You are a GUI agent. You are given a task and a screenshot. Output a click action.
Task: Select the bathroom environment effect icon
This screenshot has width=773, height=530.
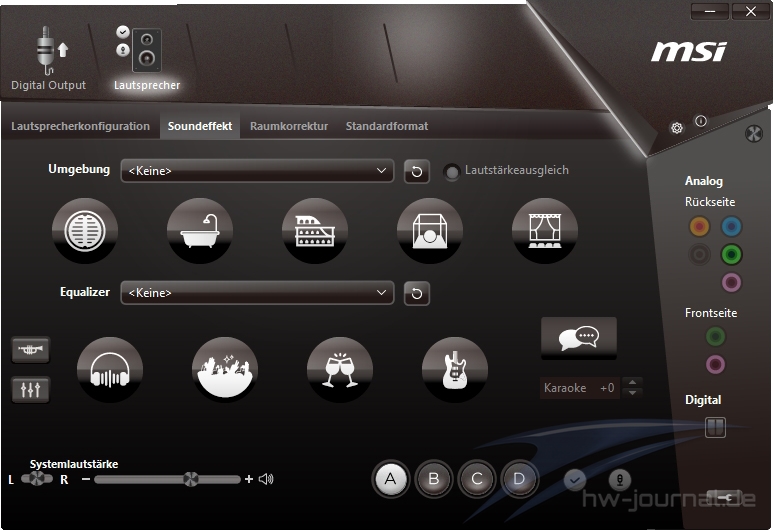(200, 231)
